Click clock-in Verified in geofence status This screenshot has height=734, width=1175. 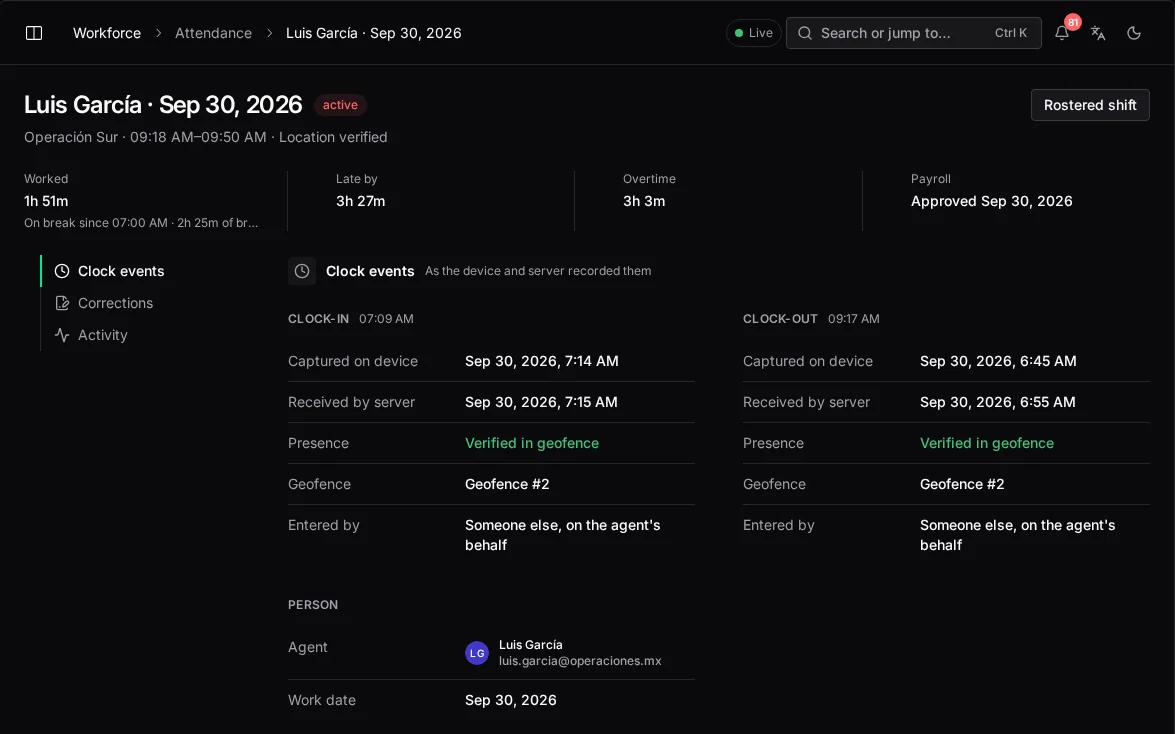[x=532, y=443]
